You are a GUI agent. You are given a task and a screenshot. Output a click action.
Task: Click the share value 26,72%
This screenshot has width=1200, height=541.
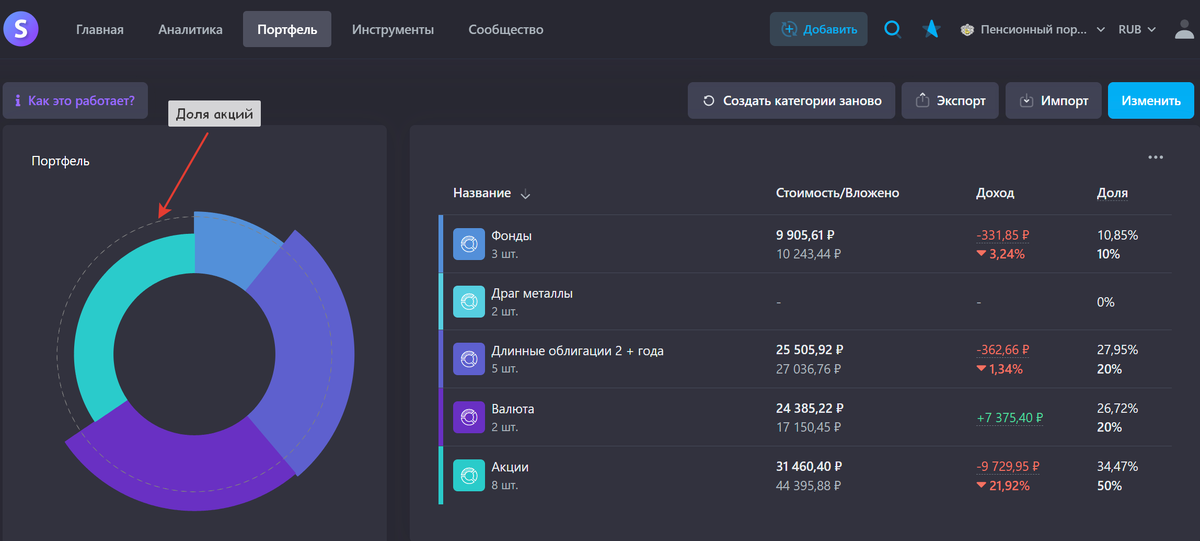coord(1118,409)
